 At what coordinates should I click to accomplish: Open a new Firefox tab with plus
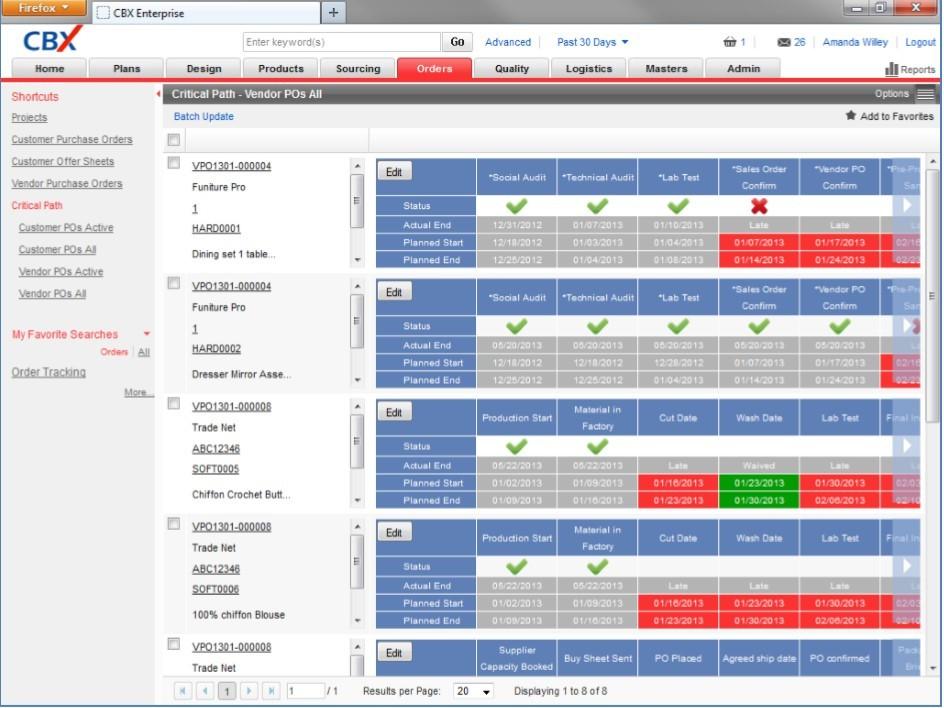(x=333, y=13)
